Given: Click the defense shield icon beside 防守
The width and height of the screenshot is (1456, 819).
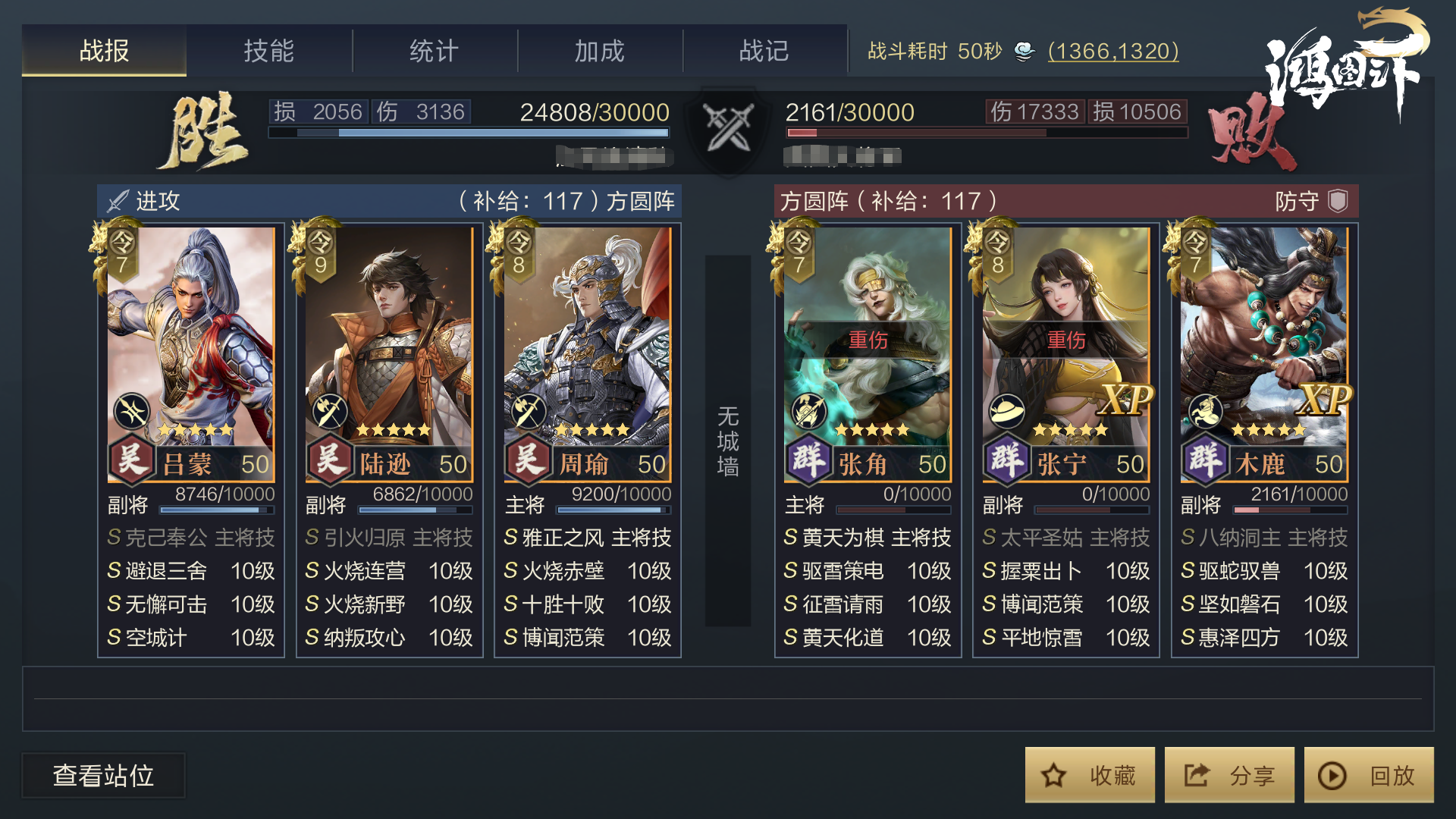Looking at the screenshot, I should [x=1338, y=201].
